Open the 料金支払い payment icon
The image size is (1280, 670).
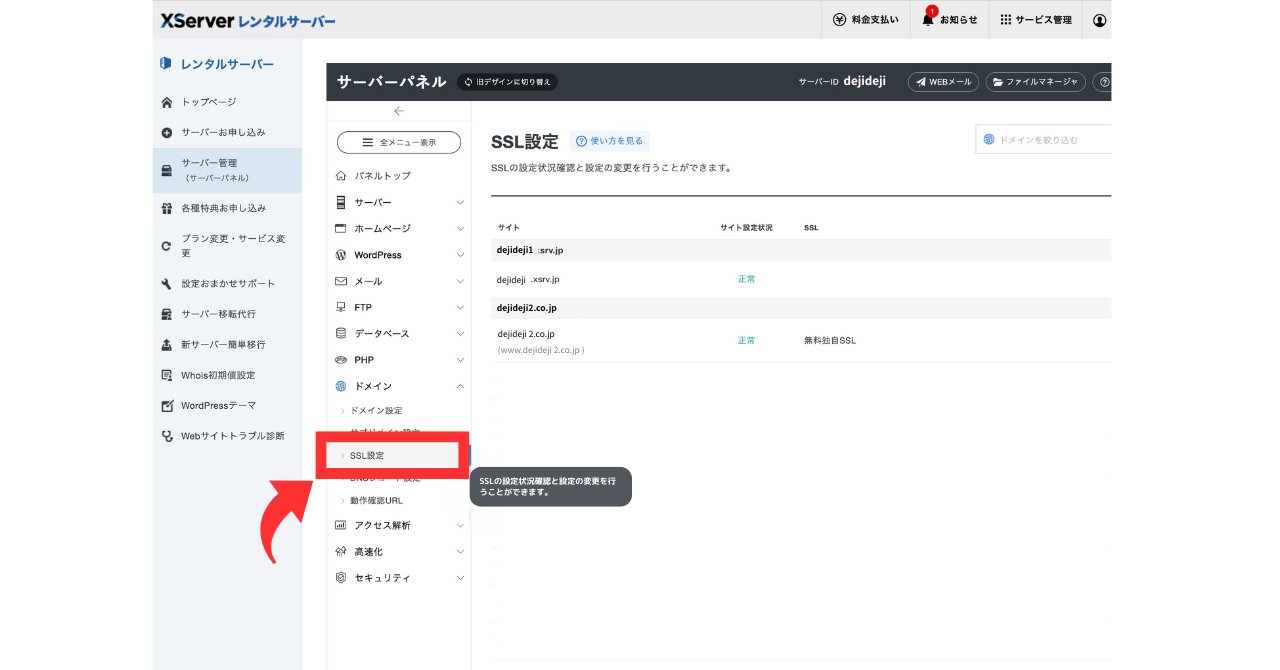(x=867, y=20)
